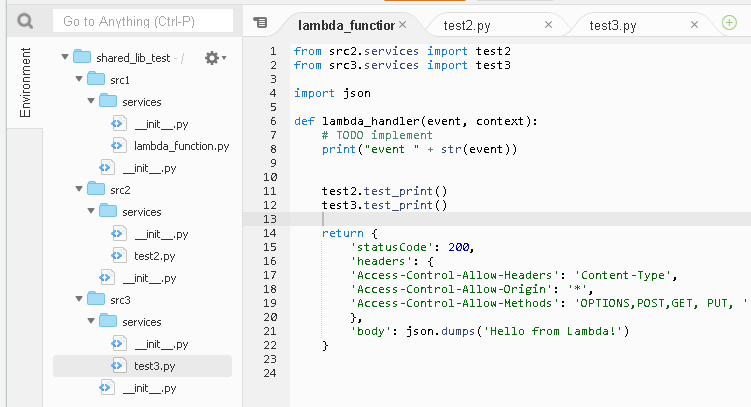Click the file icon beside lambda_function.py
This screenshot has width=751, height=407.
point(118,145)
